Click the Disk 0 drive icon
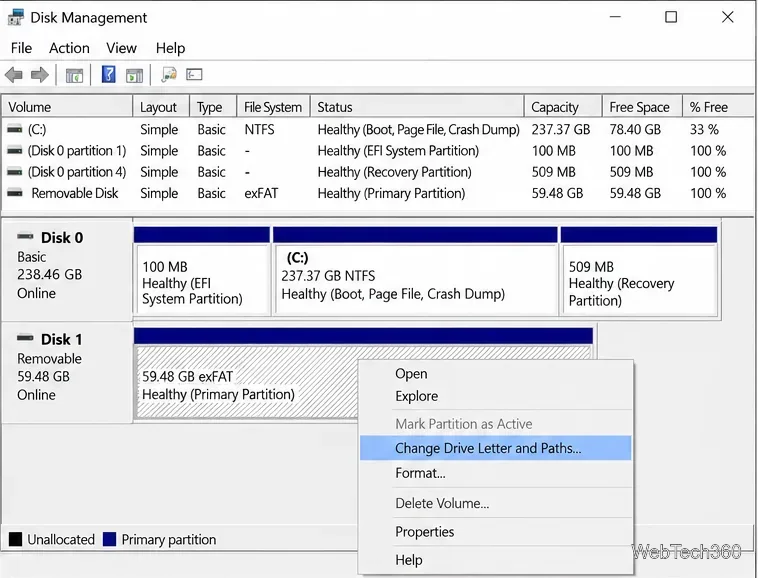The image size is (758, 578). point(25,236)
